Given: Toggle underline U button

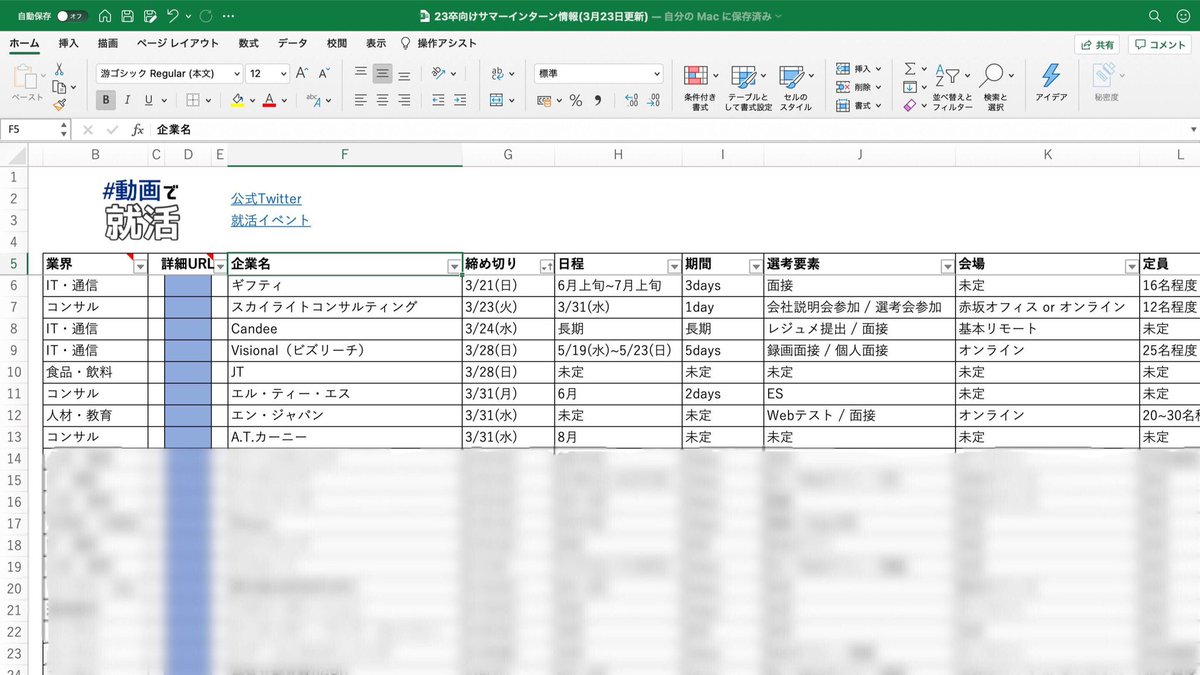Looking at the screenshot, I should (148, 100).
